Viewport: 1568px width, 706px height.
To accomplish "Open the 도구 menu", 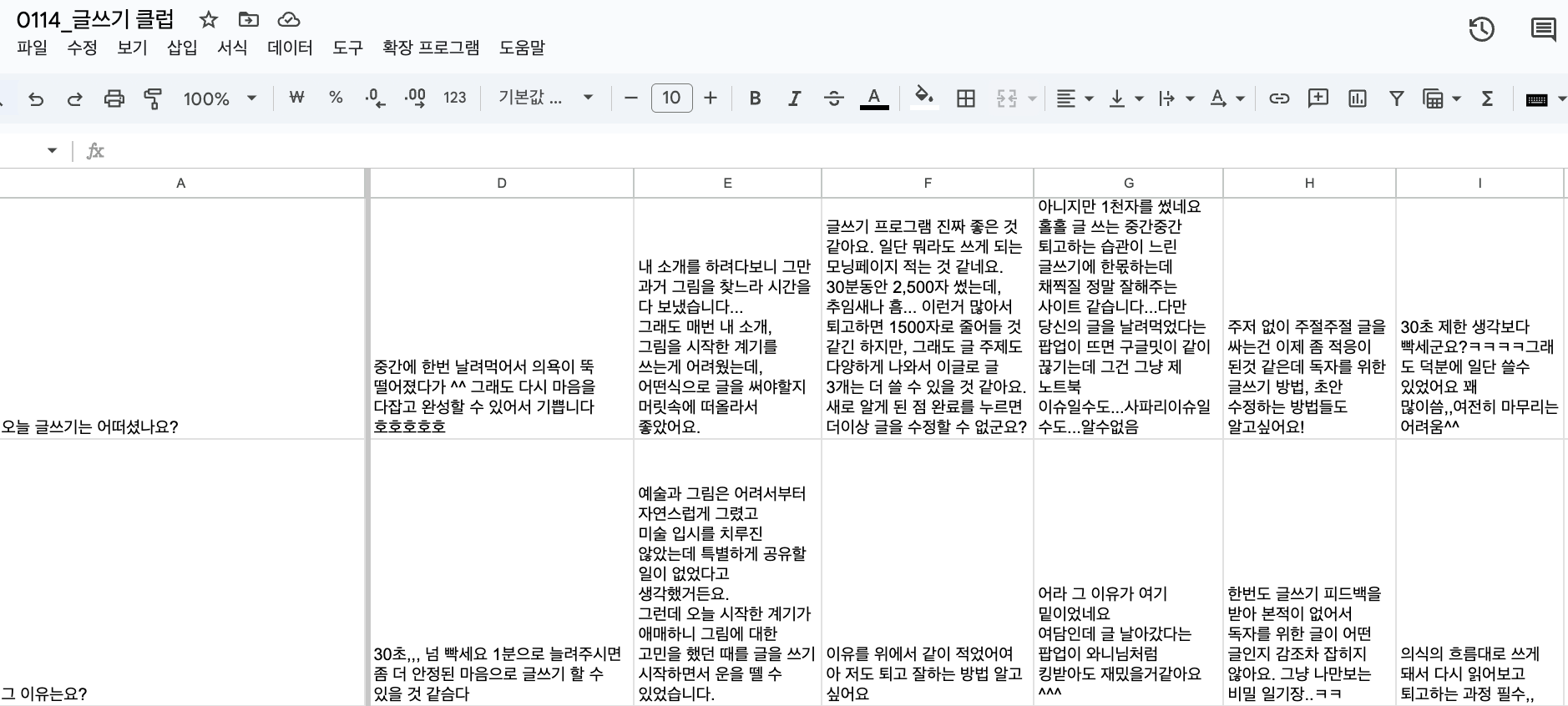I will coord(347,48).
